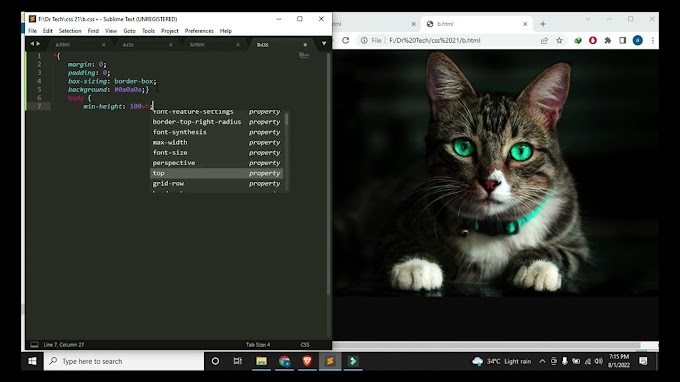
Task: Bookmark this page with the star icon
Action: coord(559,40)
